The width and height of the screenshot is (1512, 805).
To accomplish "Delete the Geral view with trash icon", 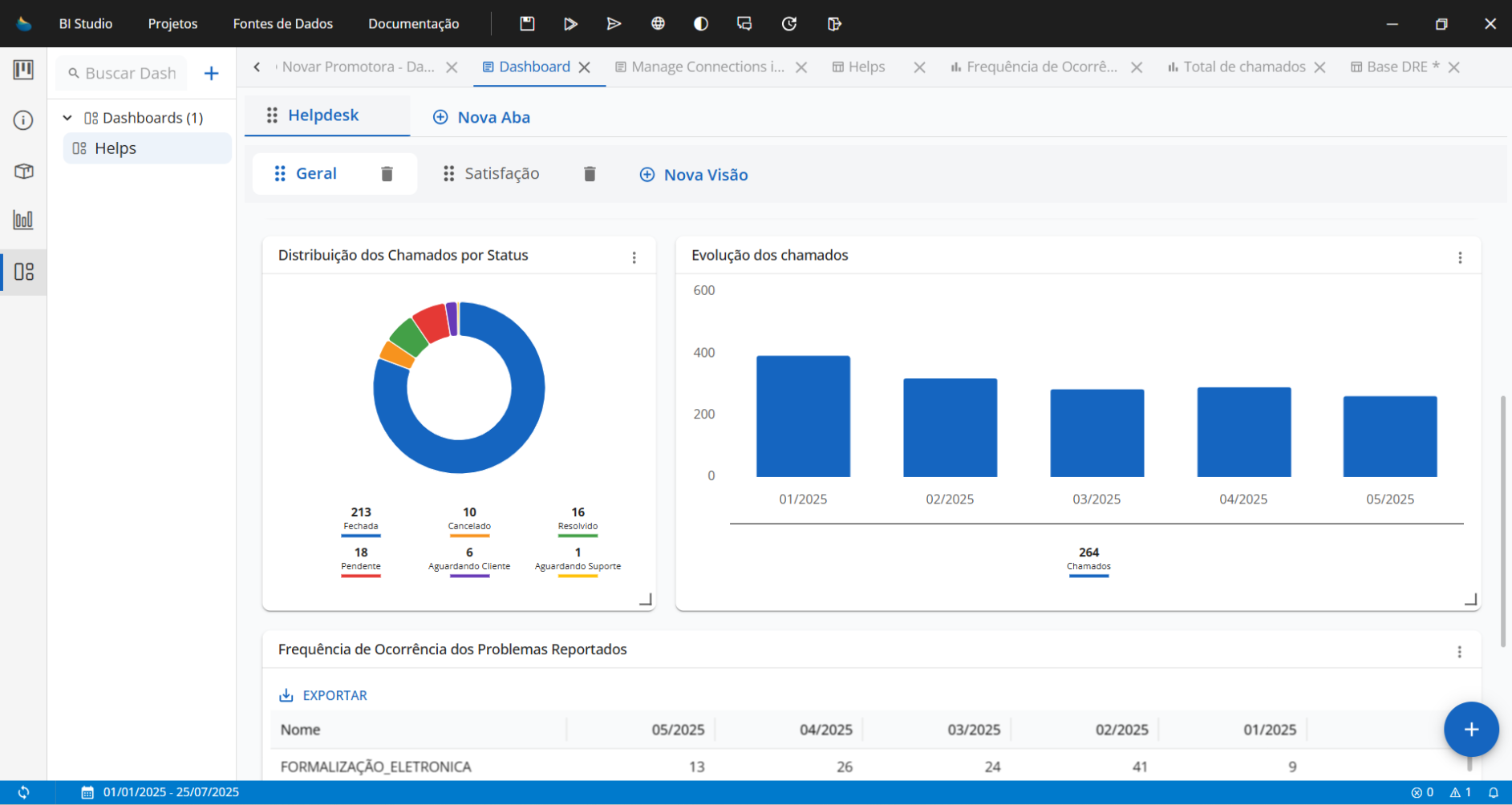I will (x=387, y=174).
